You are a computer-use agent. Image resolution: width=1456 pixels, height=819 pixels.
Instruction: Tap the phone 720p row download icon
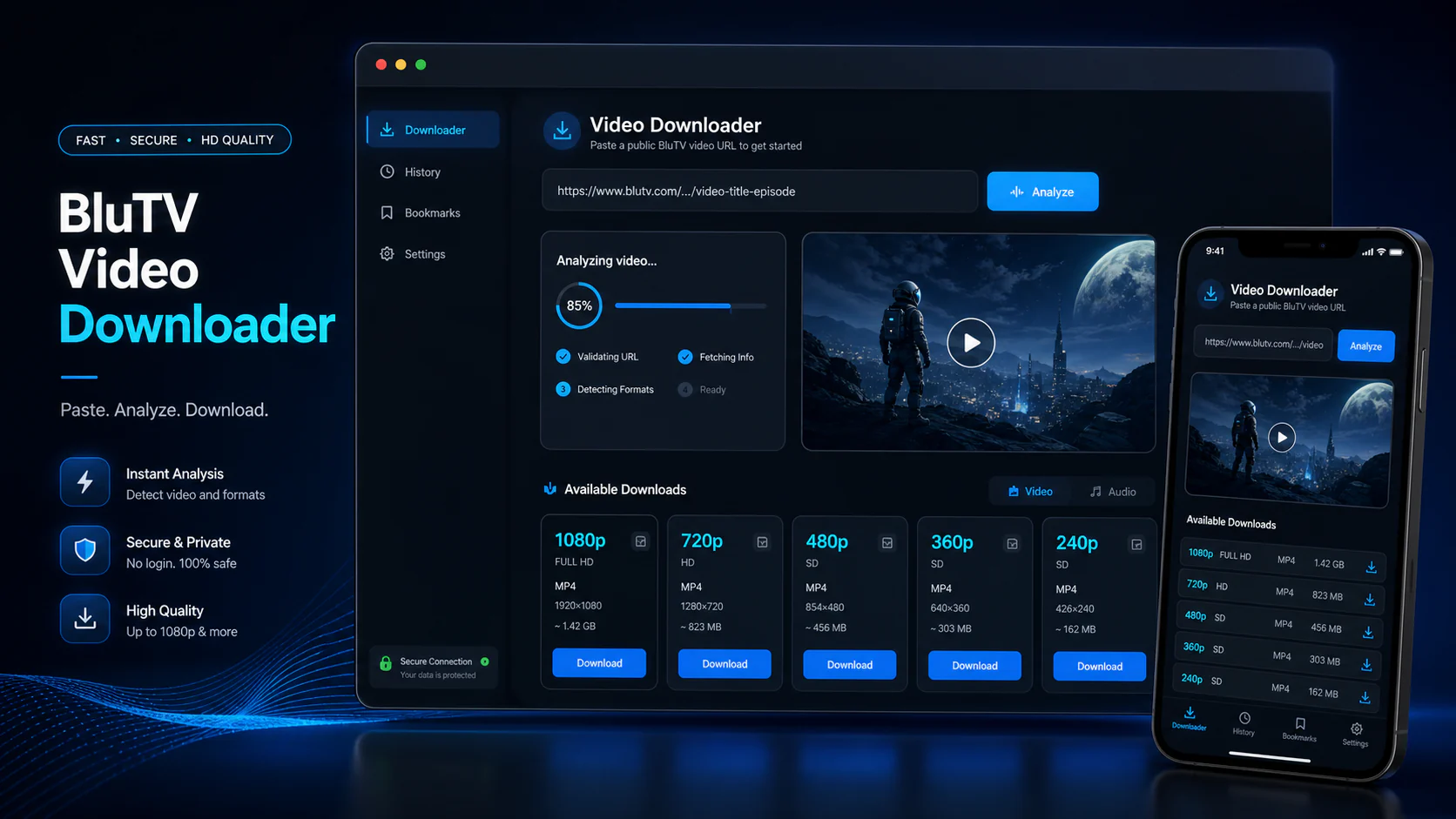1369,600
